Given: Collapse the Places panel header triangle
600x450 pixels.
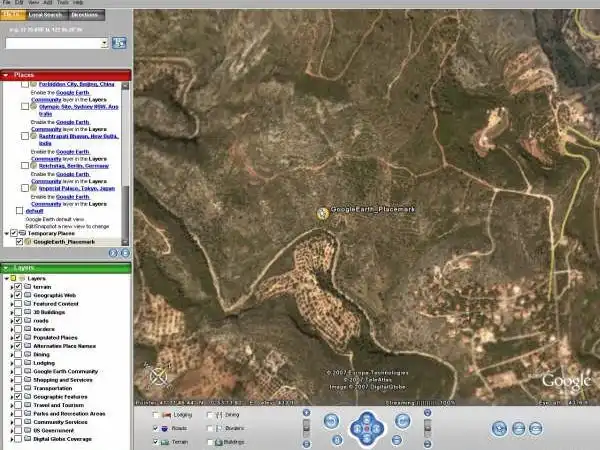Looking at the screenshot, I should (x=6, y=75).
